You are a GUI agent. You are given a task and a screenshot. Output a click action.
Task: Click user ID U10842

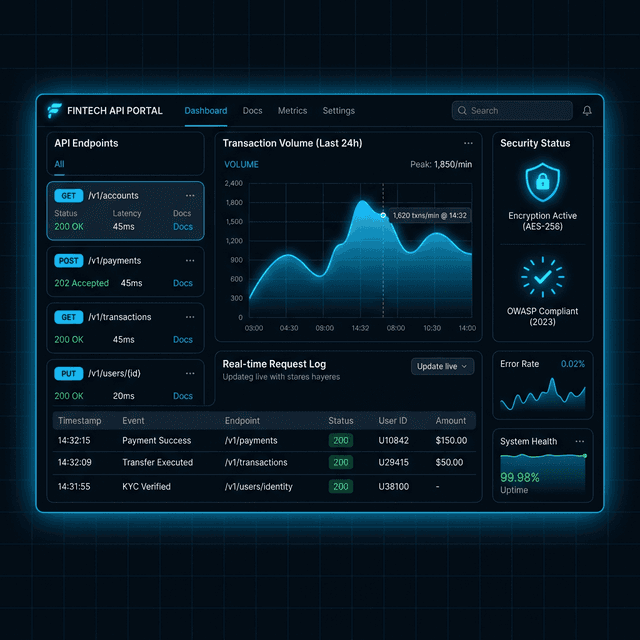click(393, 440)
